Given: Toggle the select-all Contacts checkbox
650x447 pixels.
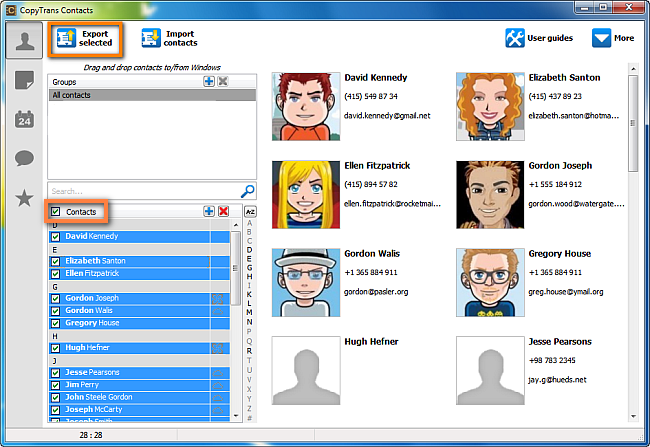Looking at the screenshot, I should click(x=56, y=212).
